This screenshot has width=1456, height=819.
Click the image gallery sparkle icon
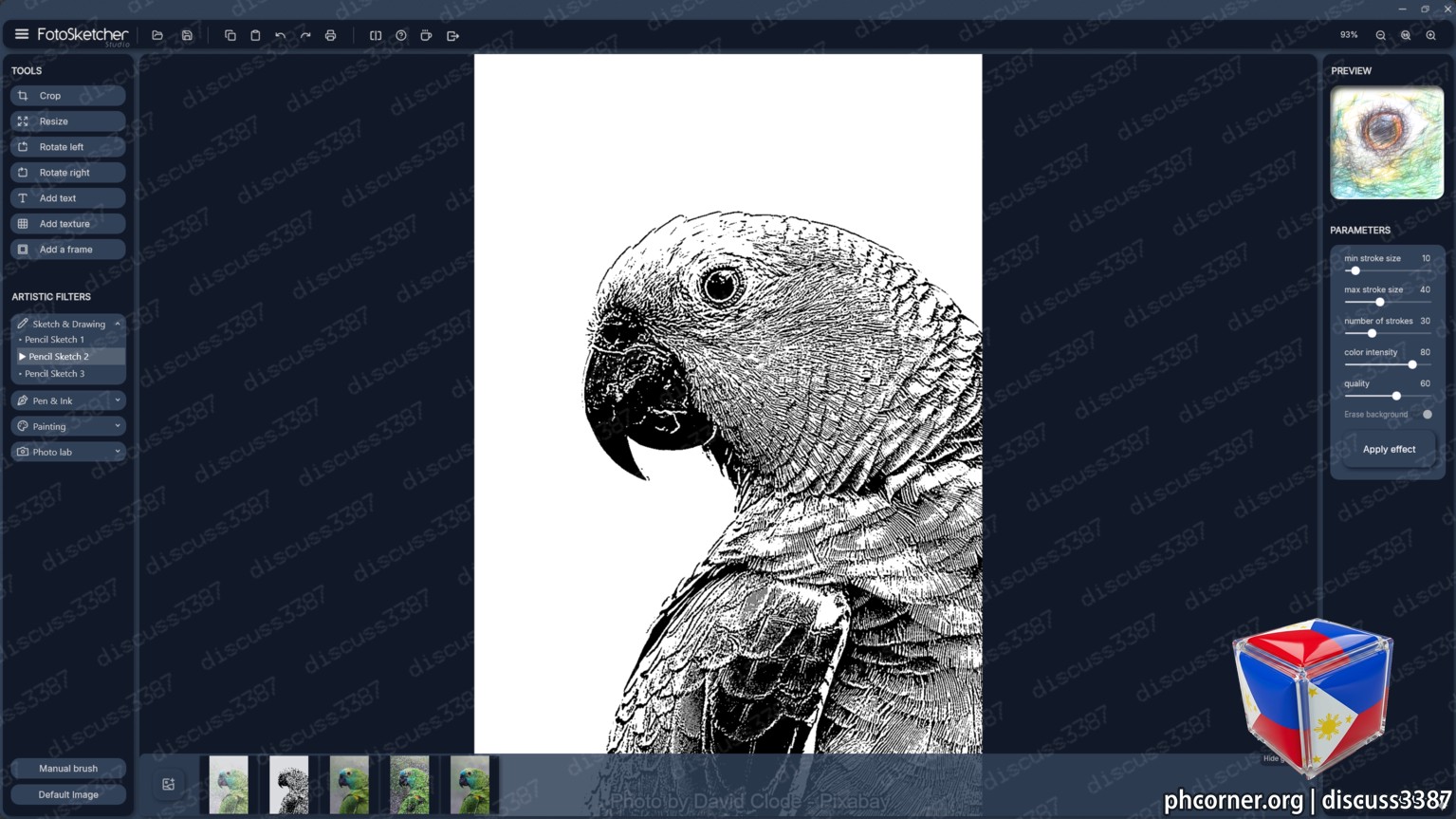click(x=169, y=784)
